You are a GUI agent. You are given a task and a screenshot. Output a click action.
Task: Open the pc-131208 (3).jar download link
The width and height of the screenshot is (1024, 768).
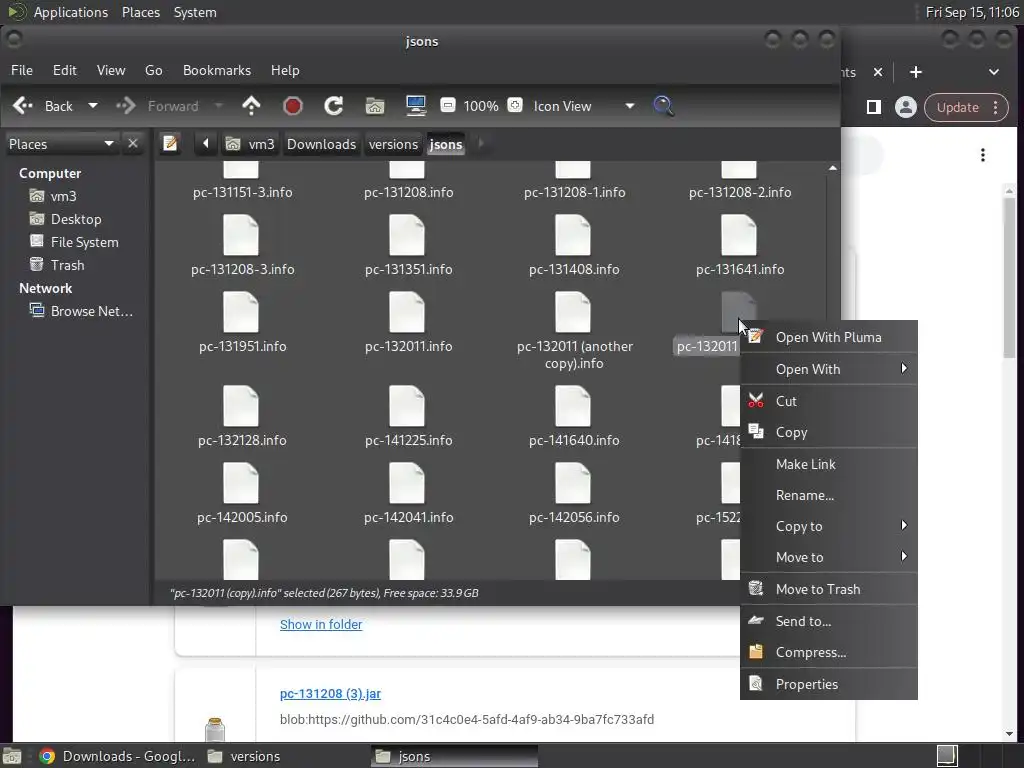click(330, 694)
